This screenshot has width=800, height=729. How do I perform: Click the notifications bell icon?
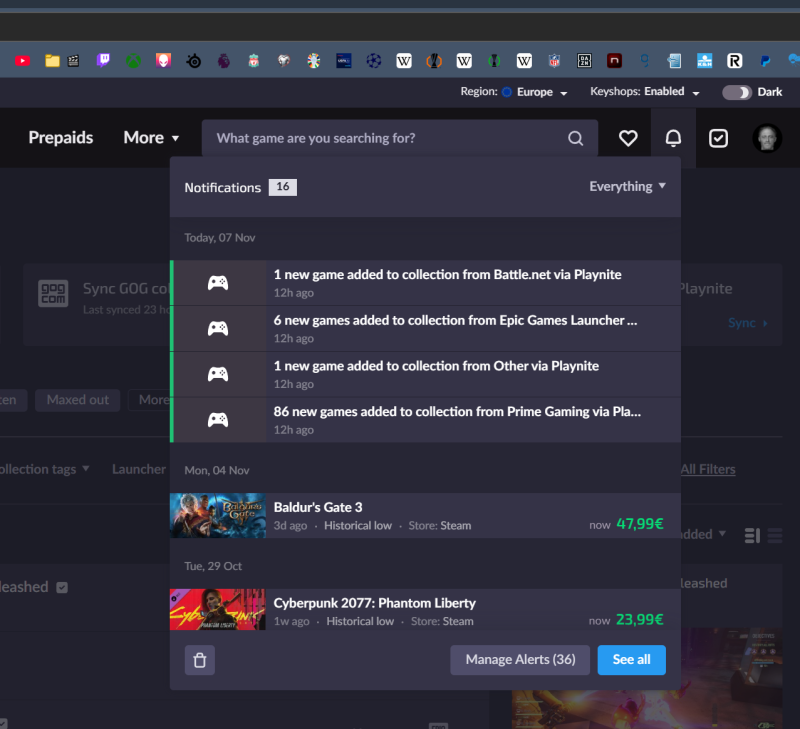(x=673, y=138)
